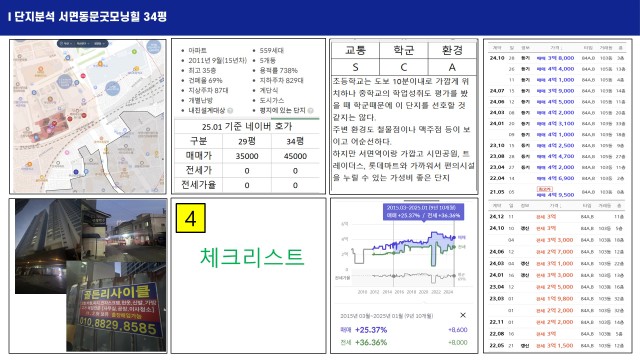This screenshot has width=640, height=360.
Task: Click the C grade under 학군
Action: click(x=404, y=67)
